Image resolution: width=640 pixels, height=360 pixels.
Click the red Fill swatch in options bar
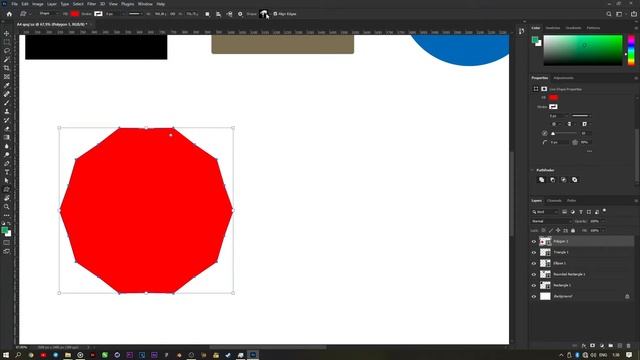[75, 14]
